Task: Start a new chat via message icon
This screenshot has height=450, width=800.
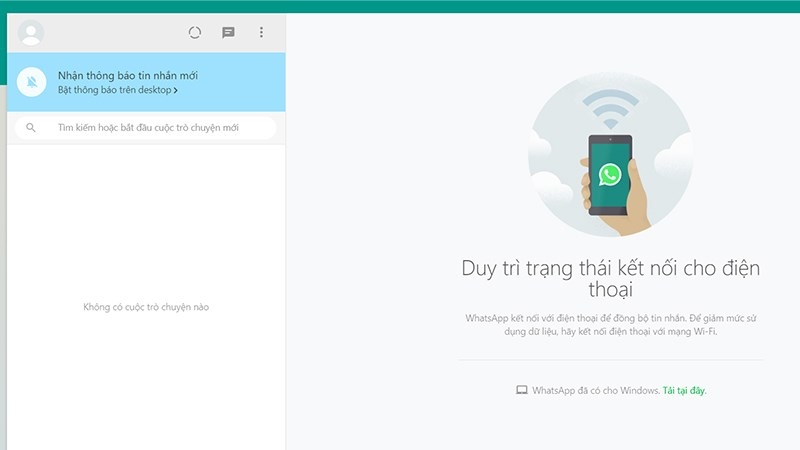Action: [228, 33]
